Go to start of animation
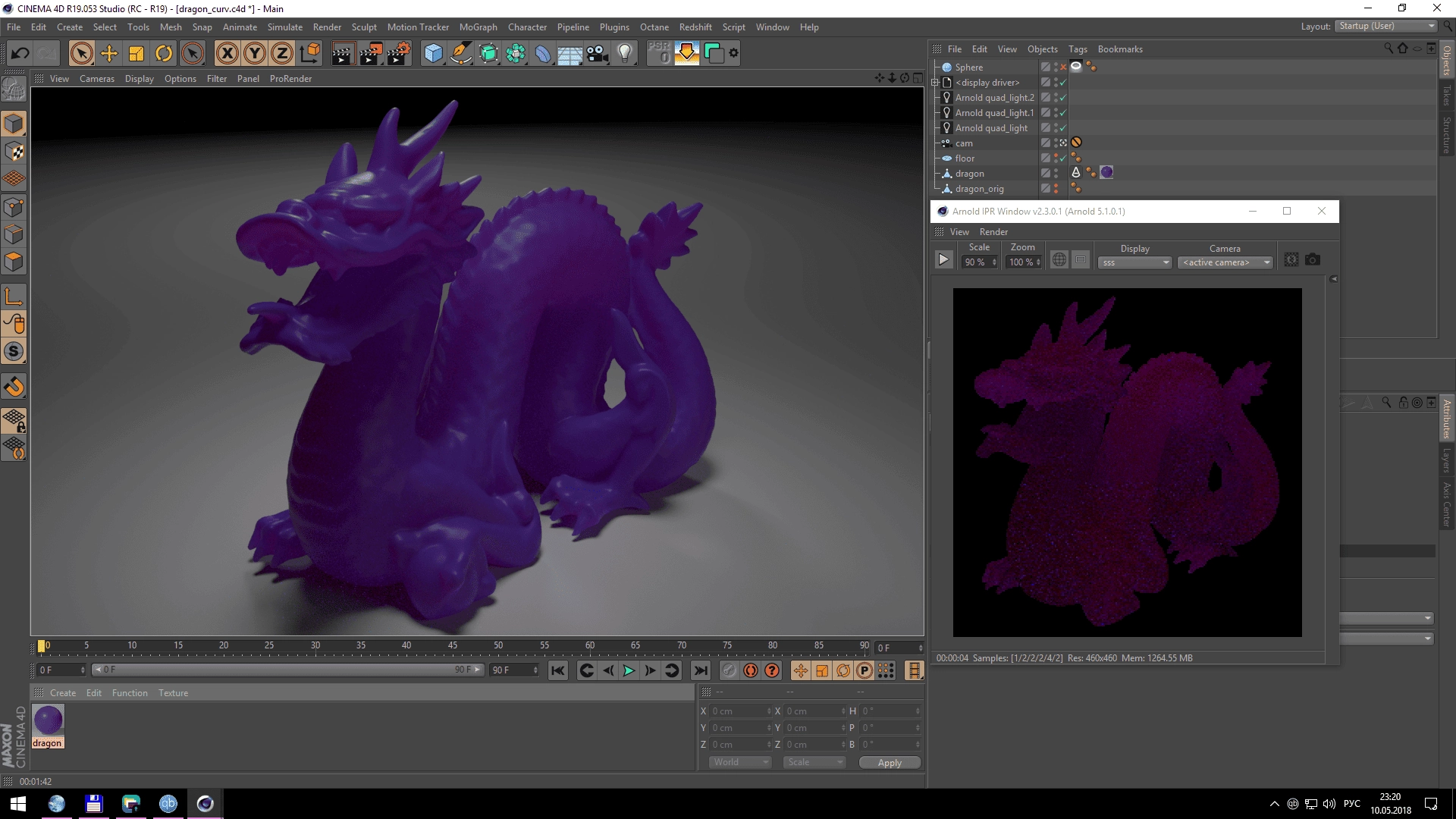 click(x=557, y=670)
